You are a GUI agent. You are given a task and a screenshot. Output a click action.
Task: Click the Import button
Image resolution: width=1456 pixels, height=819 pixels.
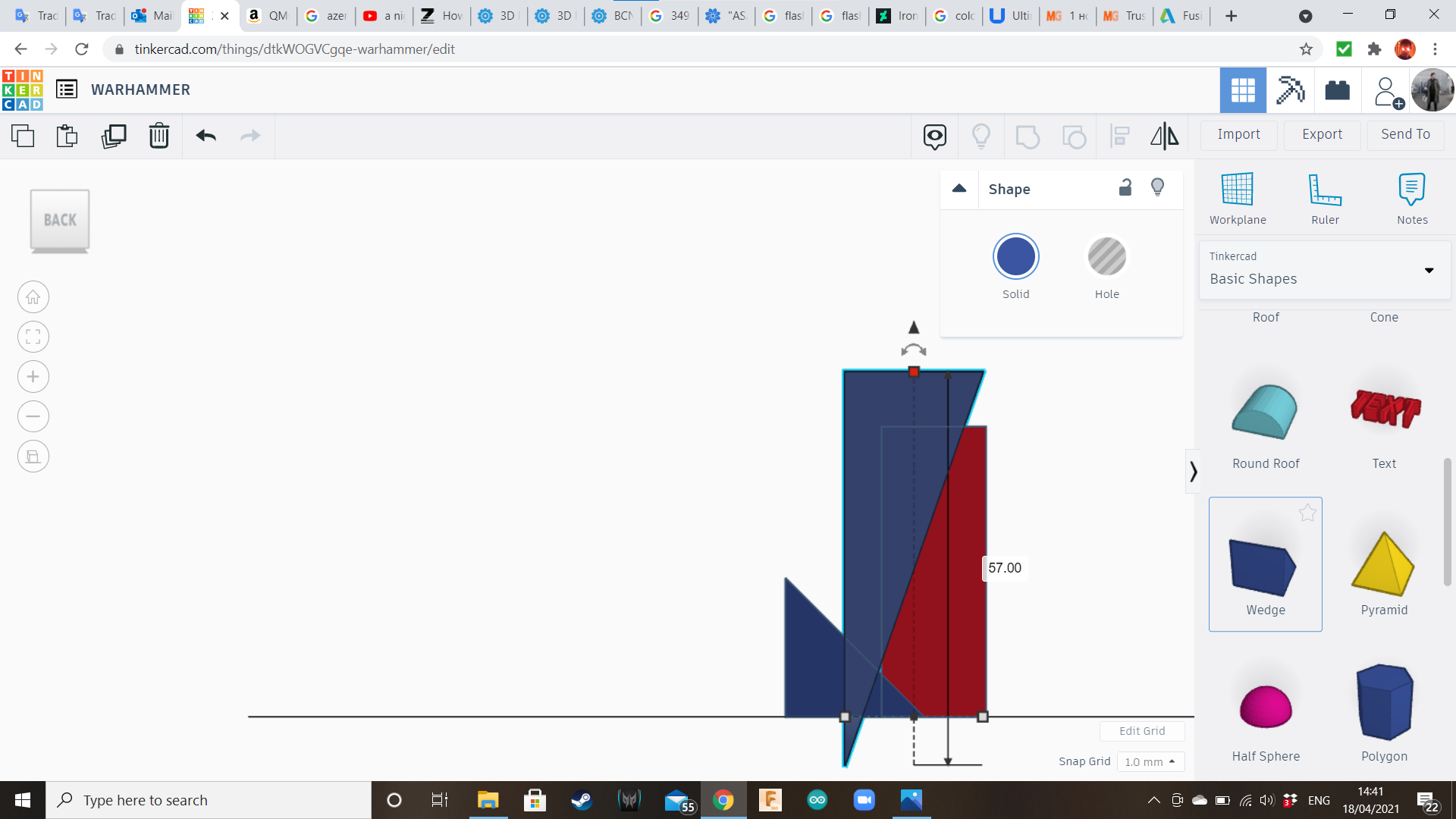(1238, 134)
